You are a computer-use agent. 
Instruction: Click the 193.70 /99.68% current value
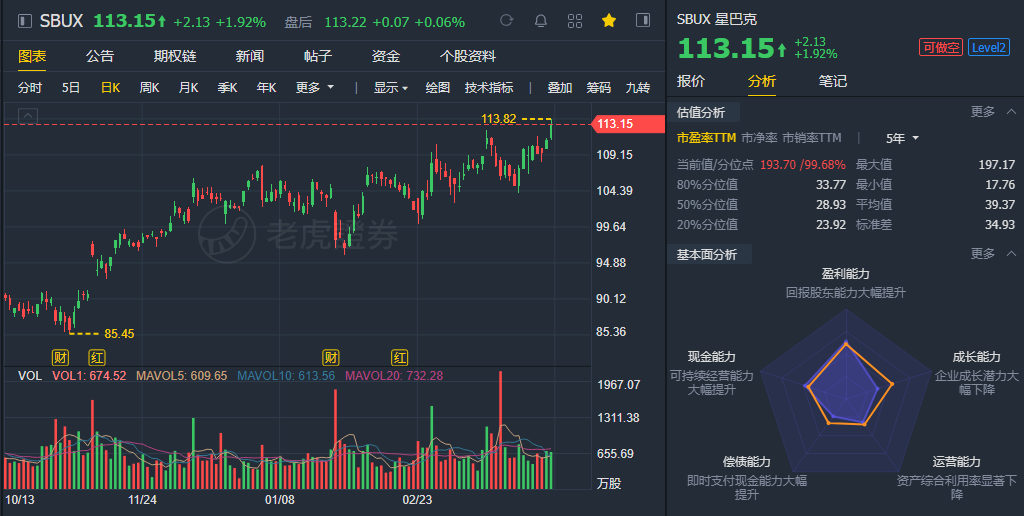pyautogui.click(x=803, y=165)
